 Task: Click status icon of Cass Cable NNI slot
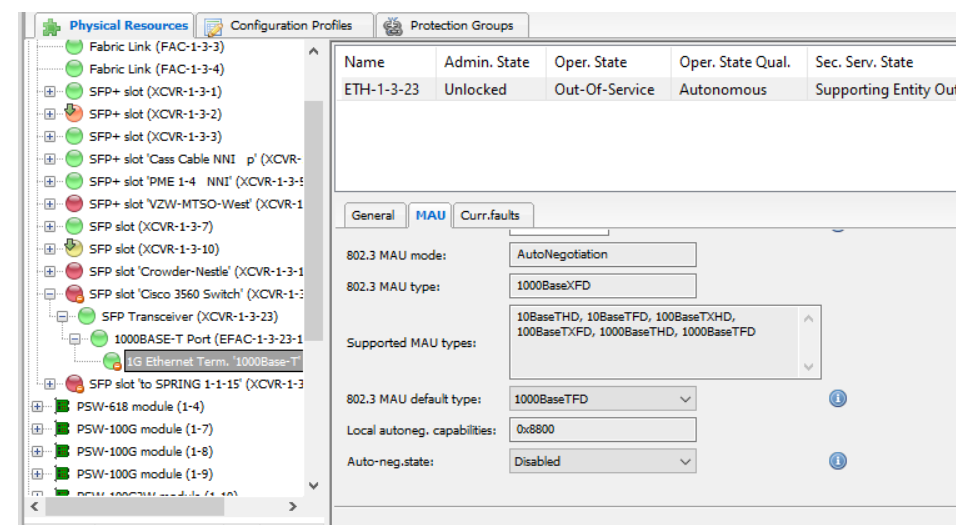[74, 158]
